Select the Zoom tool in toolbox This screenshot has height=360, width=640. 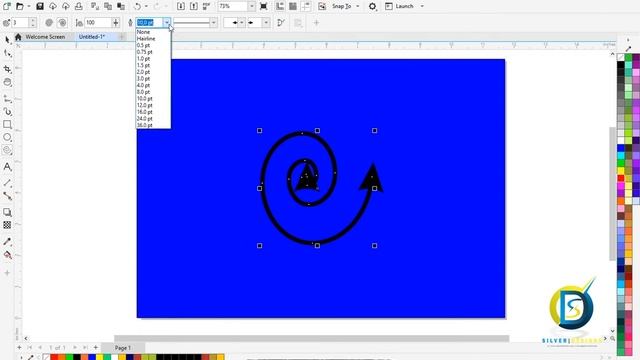tap(7, 82)
